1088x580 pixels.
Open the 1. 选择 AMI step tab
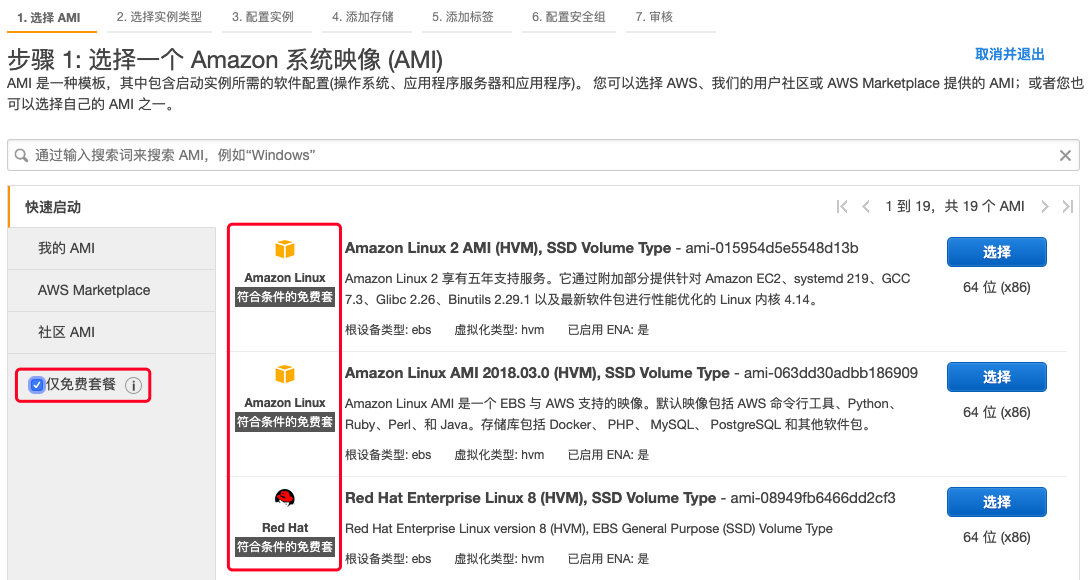pos(51,17)
